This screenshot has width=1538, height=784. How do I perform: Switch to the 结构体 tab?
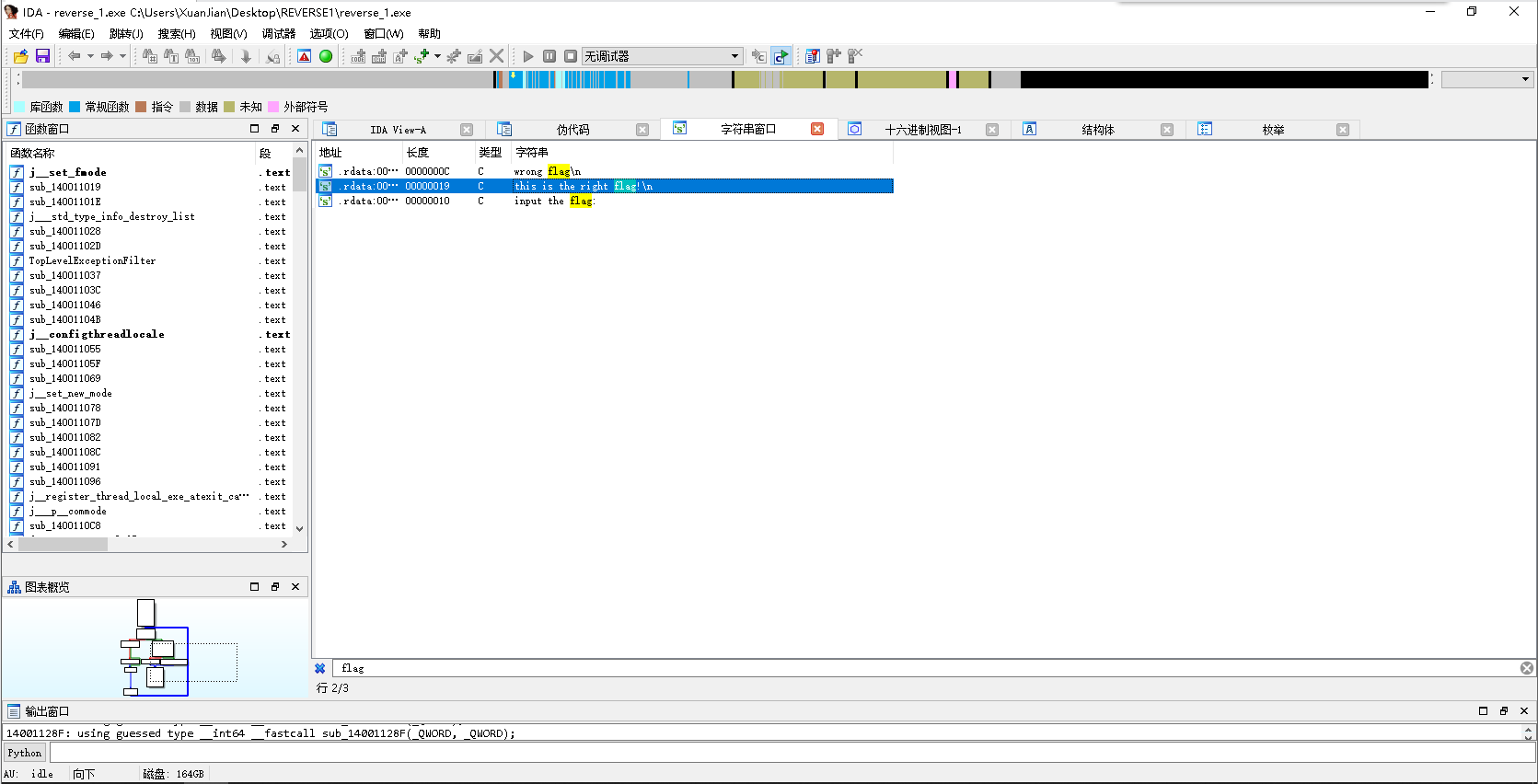pos(1098,130)
